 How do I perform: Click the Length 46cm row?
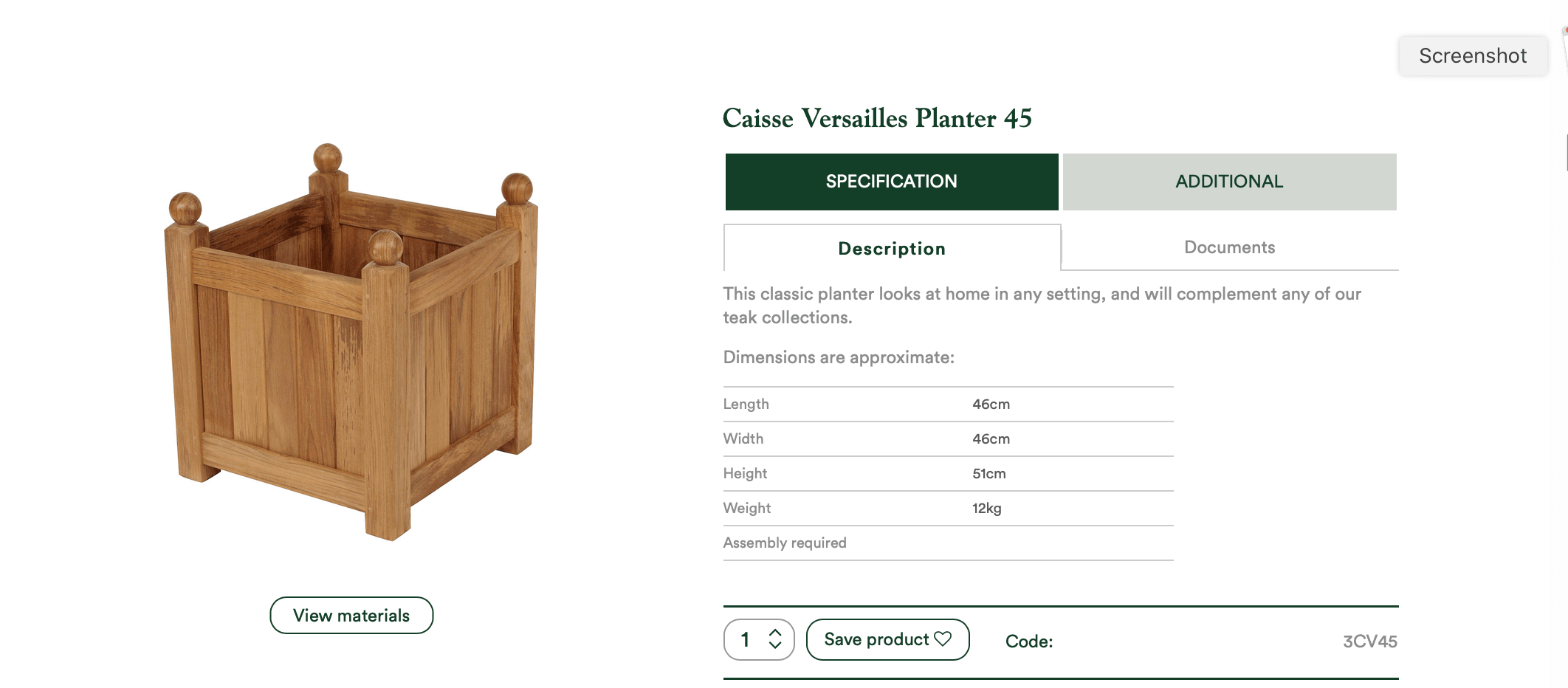pyautogui.click(x=949, y=405)
